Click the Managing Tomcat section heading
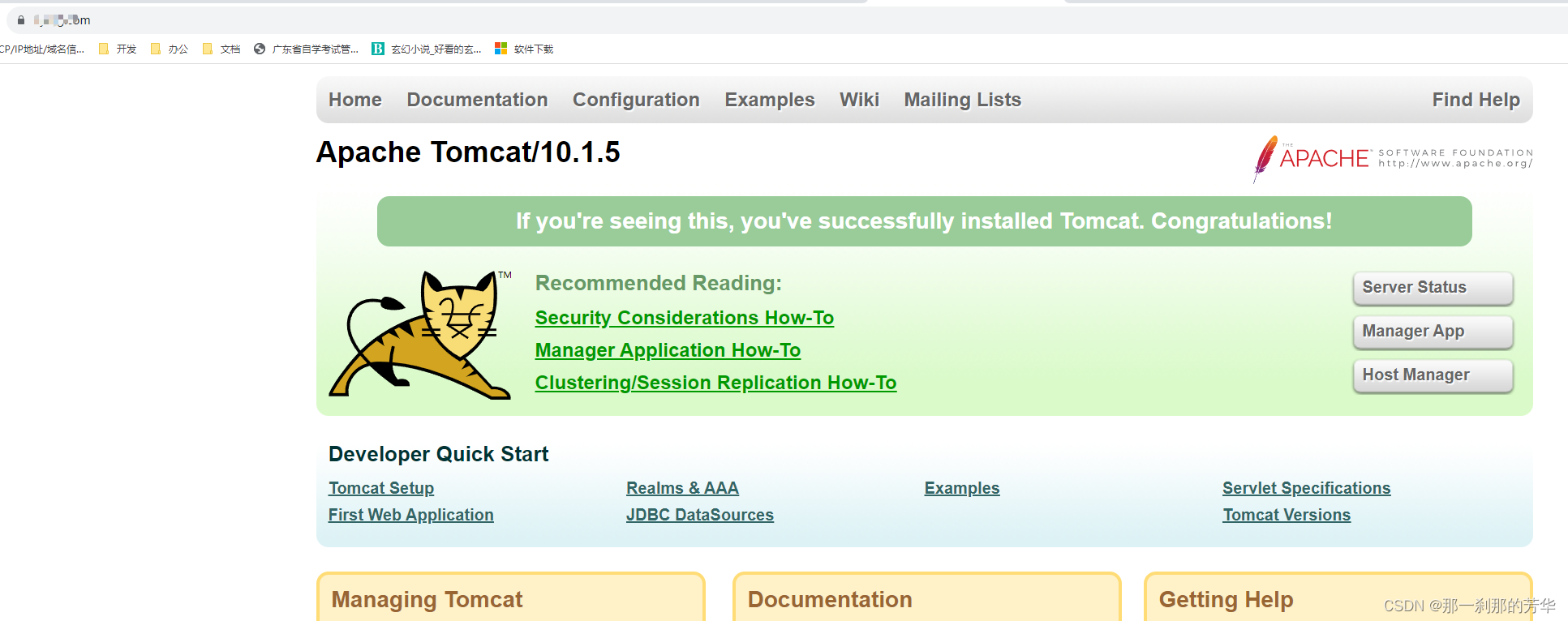Viewport: 1568px width, 621px height. click(x=427, y=600)
